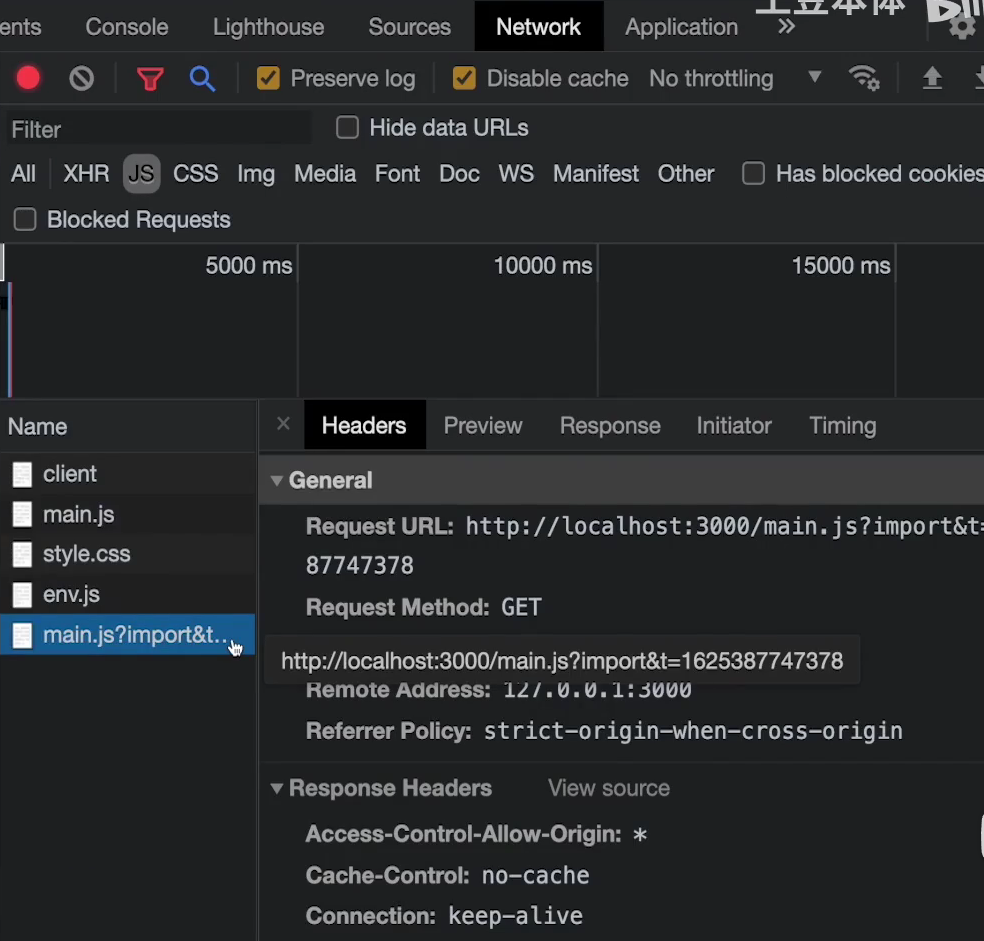The height and width of the screenshot is (941, 984).
Task: Collapse the Response Headers section
Action: (x=276, y=788)
